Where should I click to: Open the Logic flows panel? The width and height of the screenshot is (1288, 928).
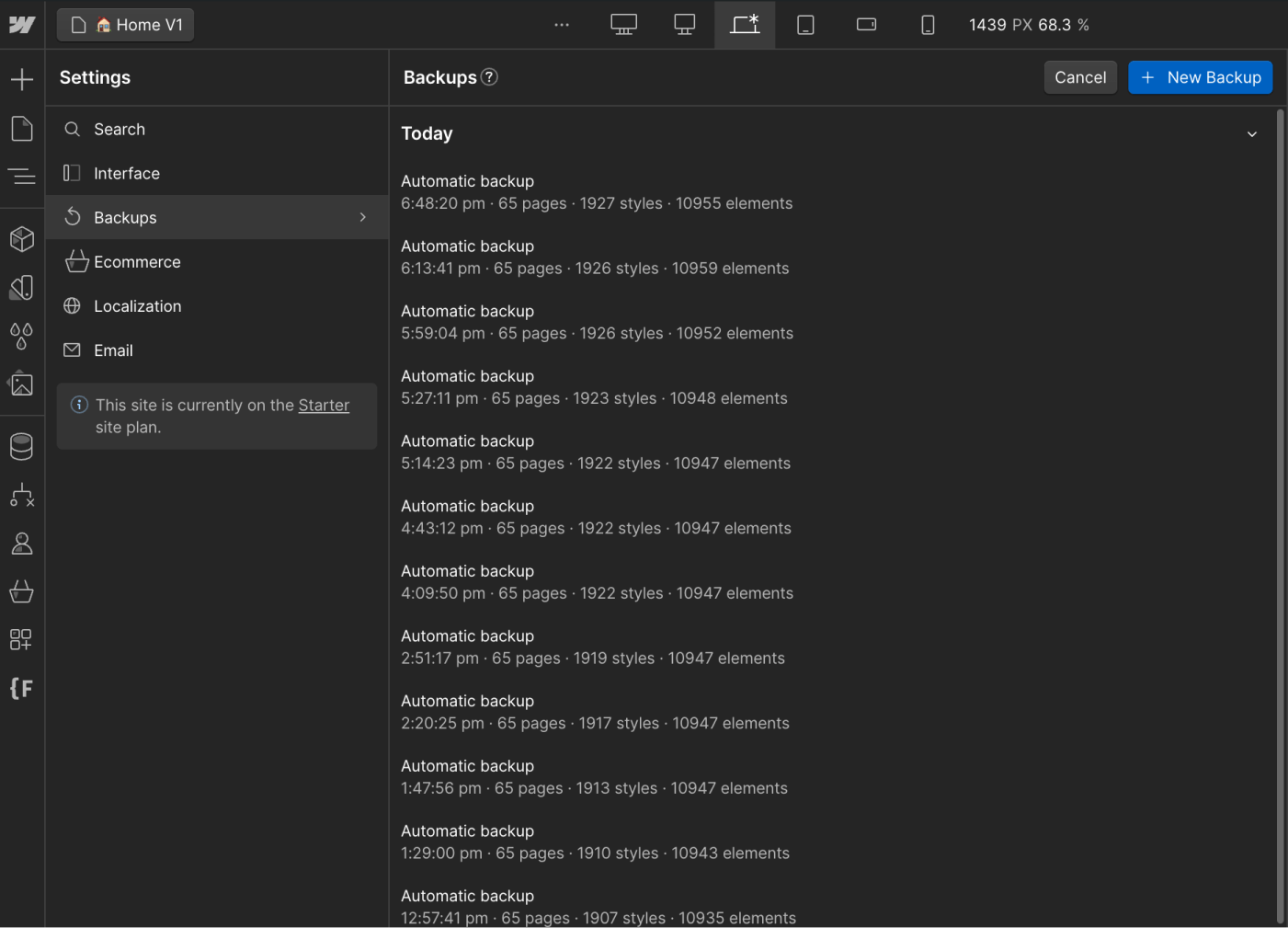(x=21, y=495)
